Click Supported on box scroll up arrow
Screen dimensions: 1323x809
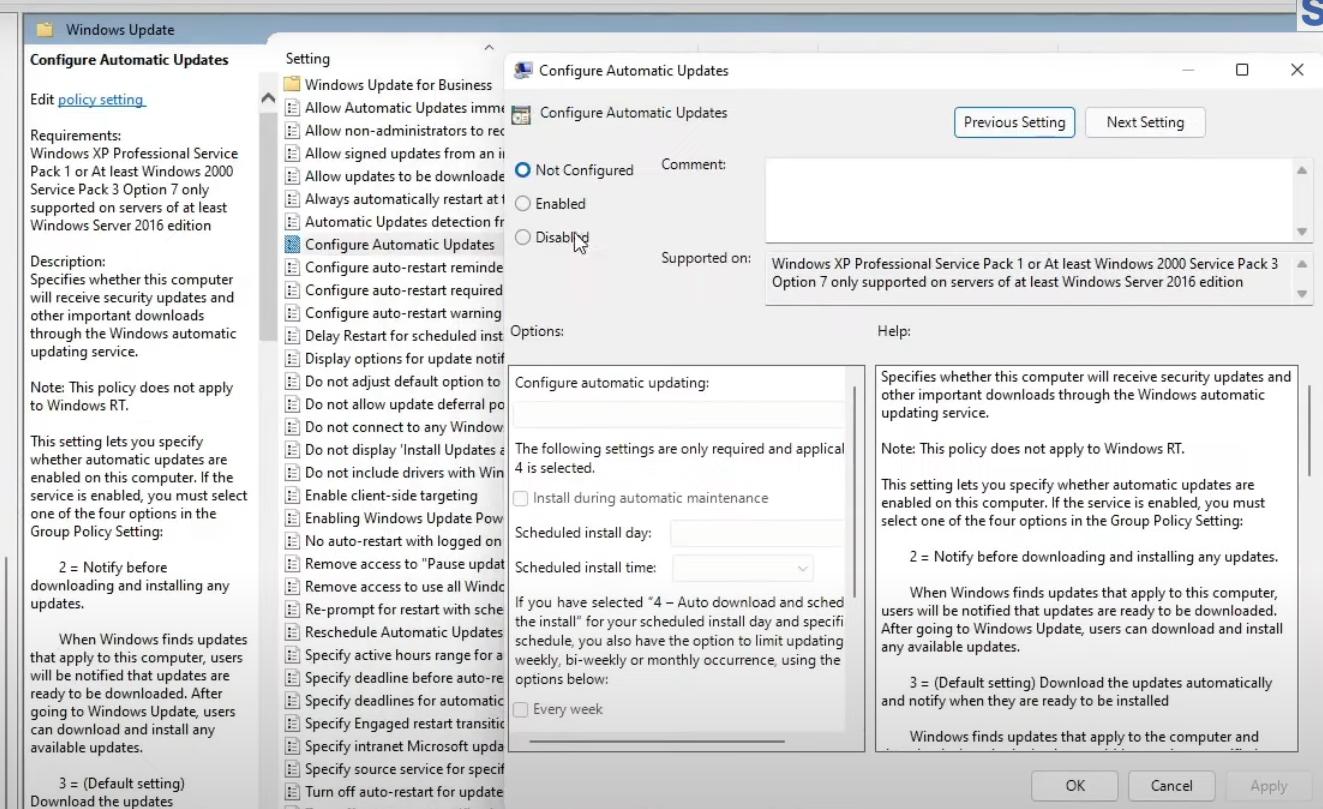pyautogui.click(x=1302, y=264)
